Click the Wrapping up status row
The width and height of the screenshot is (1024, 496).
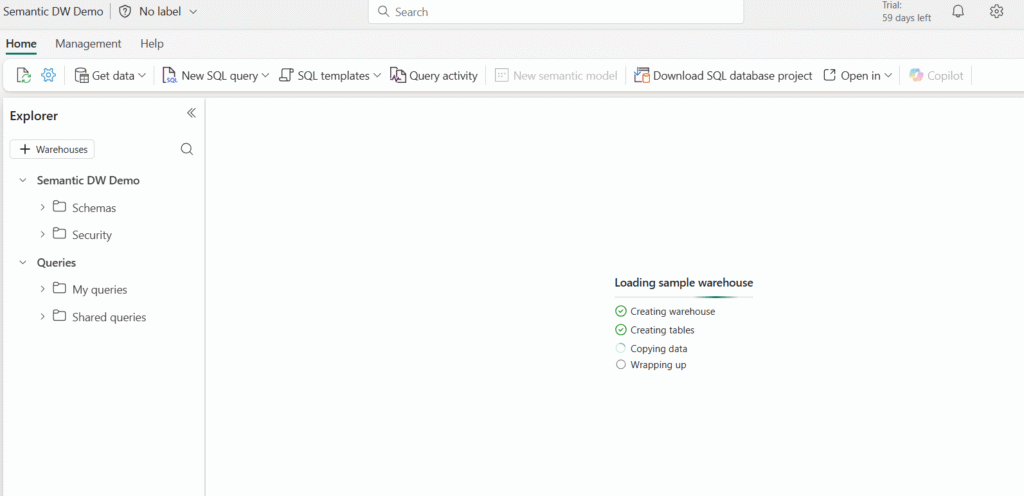coord(651,365)
